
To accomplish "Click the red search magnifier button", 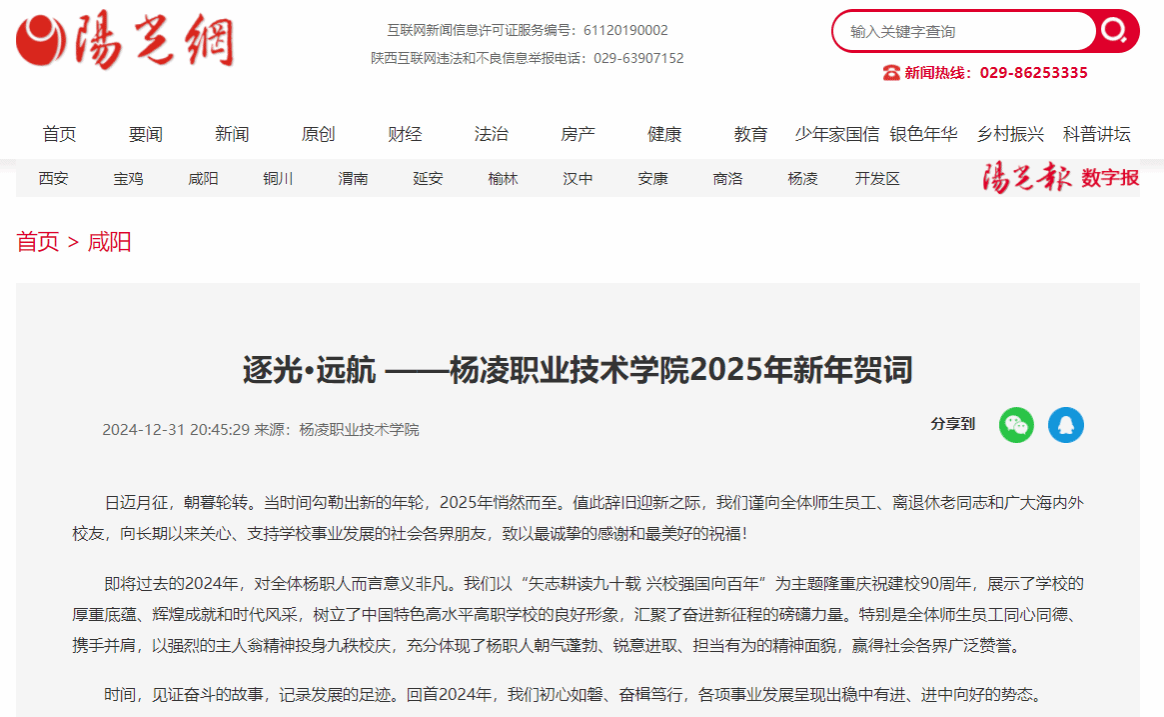I will (1115, 31).
